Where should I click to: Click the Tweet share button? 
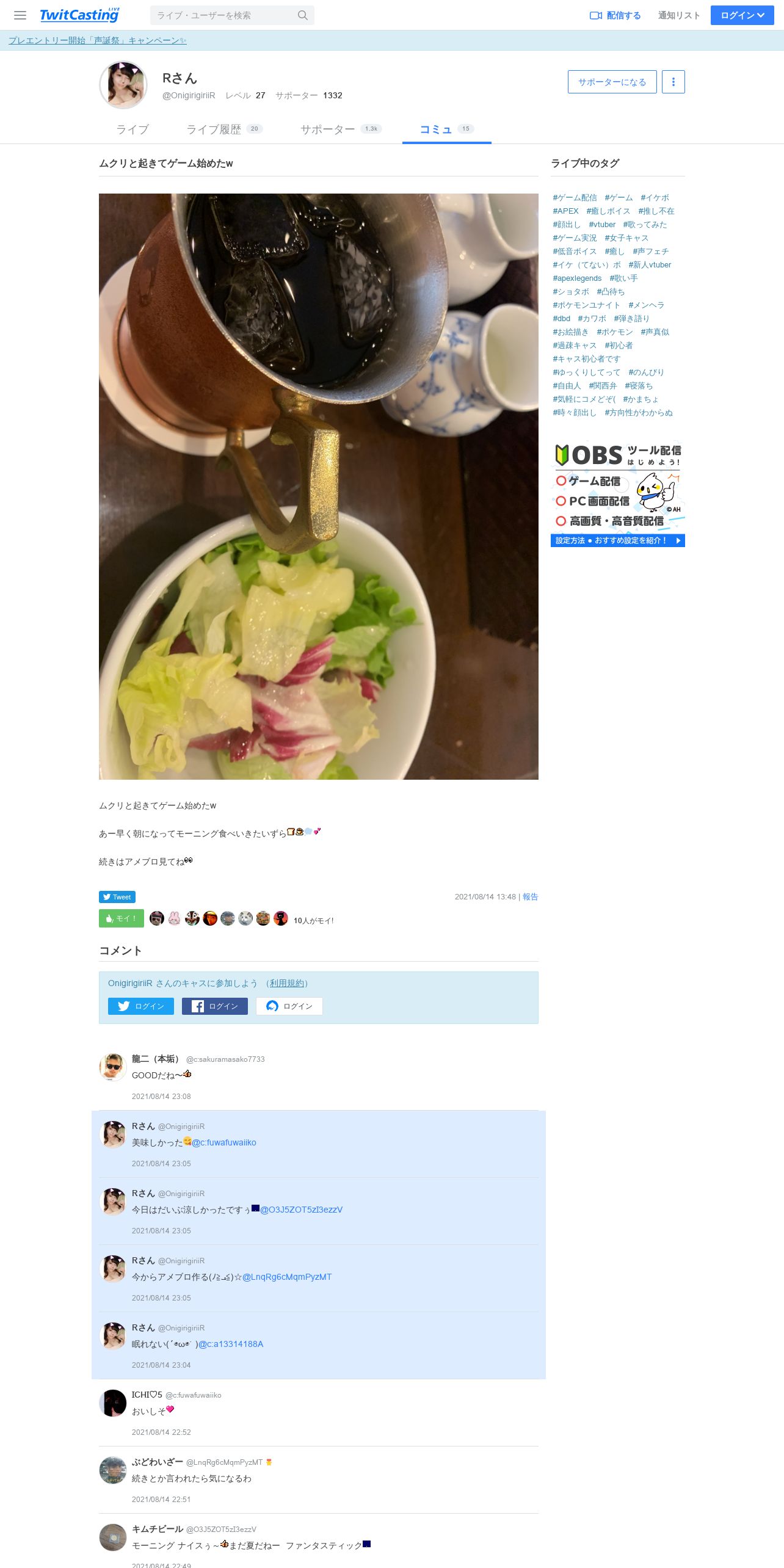(117, 897)
